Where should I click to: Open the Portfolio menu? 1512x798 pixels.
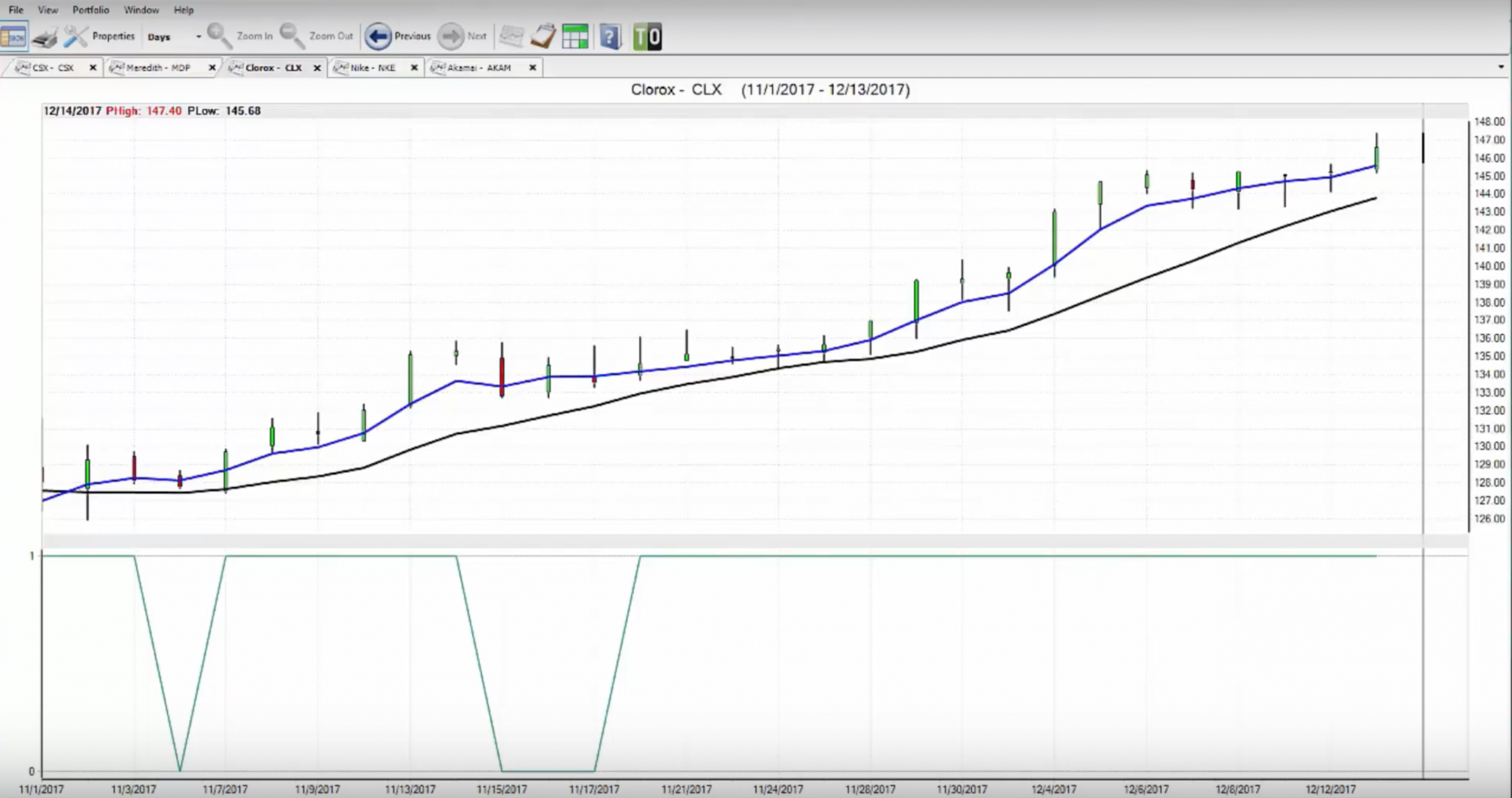click(x=91, y=10)
